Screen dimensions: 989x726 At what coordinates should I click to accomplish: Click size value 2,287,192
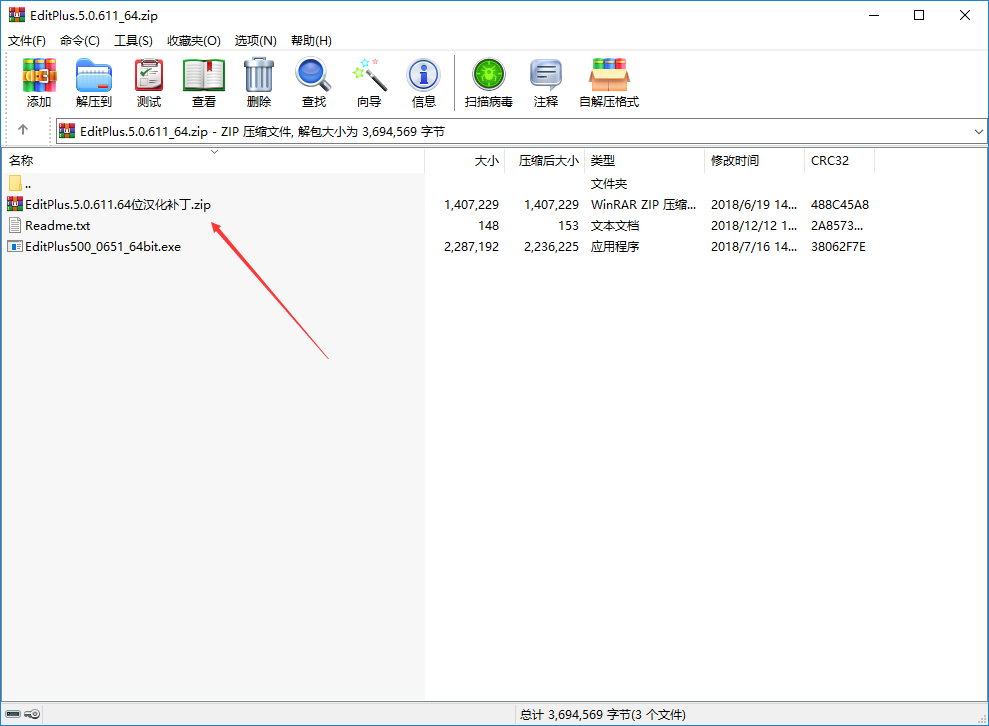click(471, 247)
